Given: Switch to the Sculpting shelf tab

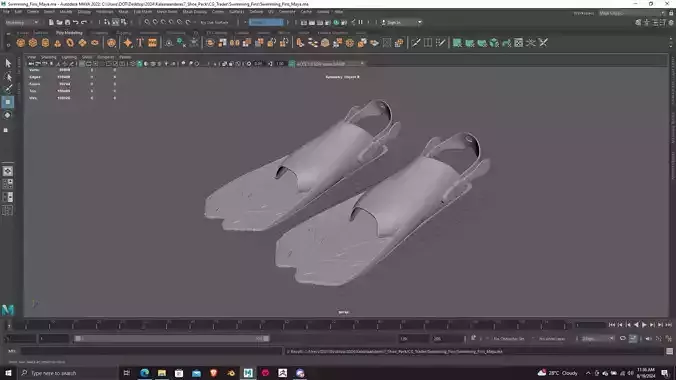Looking at the screenshot, I should click(99, 33).
